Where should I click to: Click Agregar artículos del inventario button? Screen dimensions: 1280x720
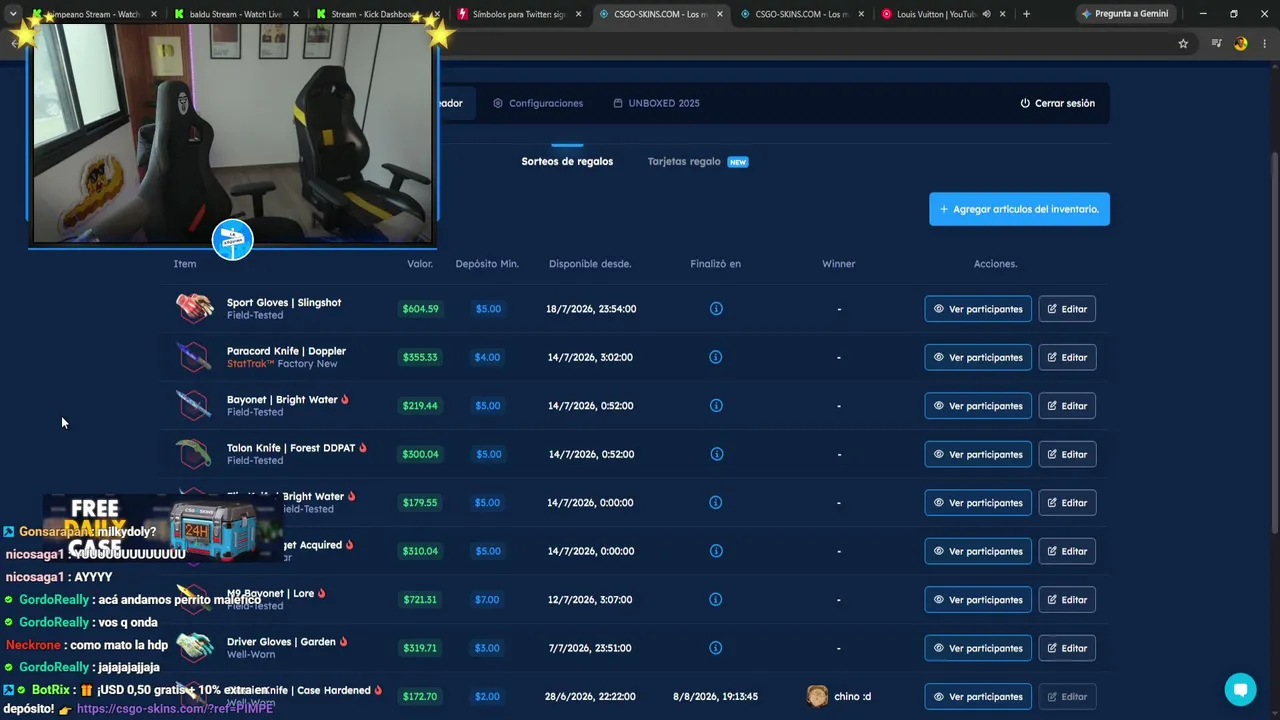pos(1019,209)
